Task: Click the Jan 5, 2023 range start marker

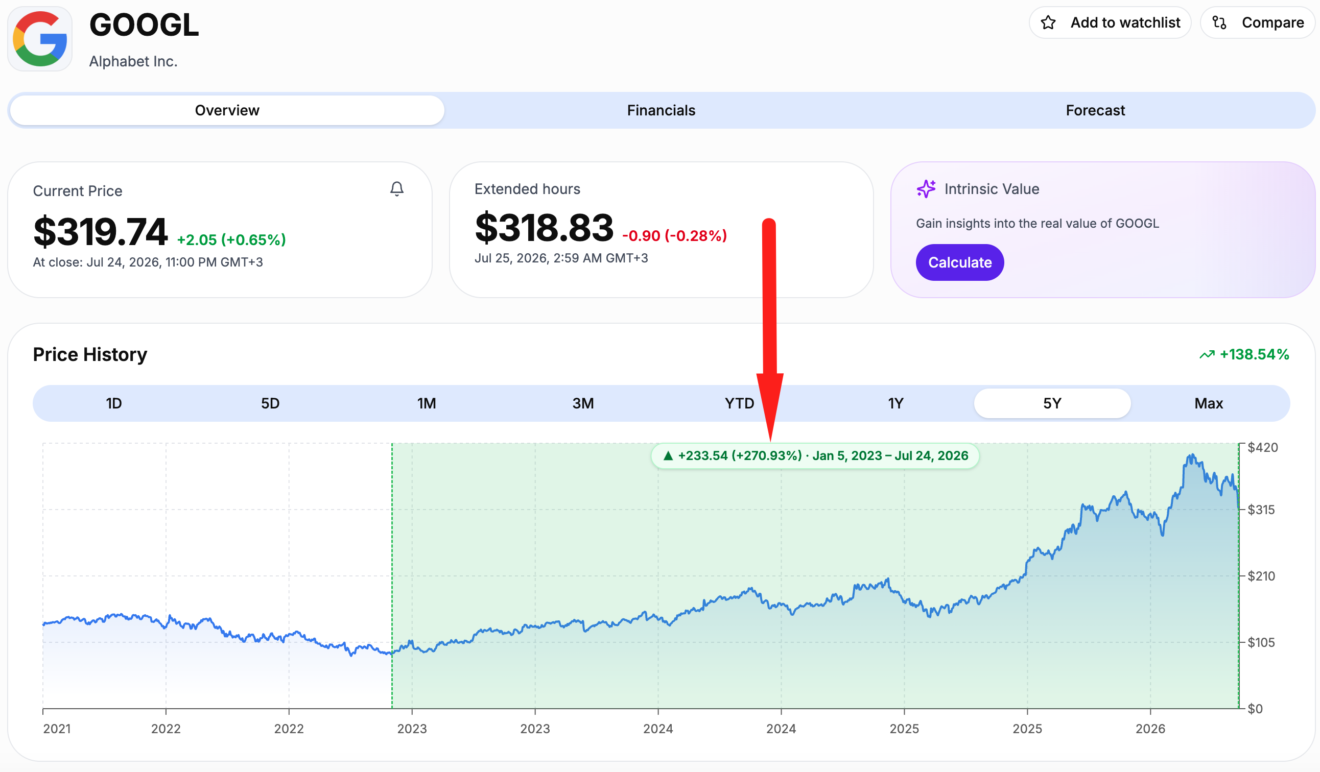Action: click(x=392, y=576)
